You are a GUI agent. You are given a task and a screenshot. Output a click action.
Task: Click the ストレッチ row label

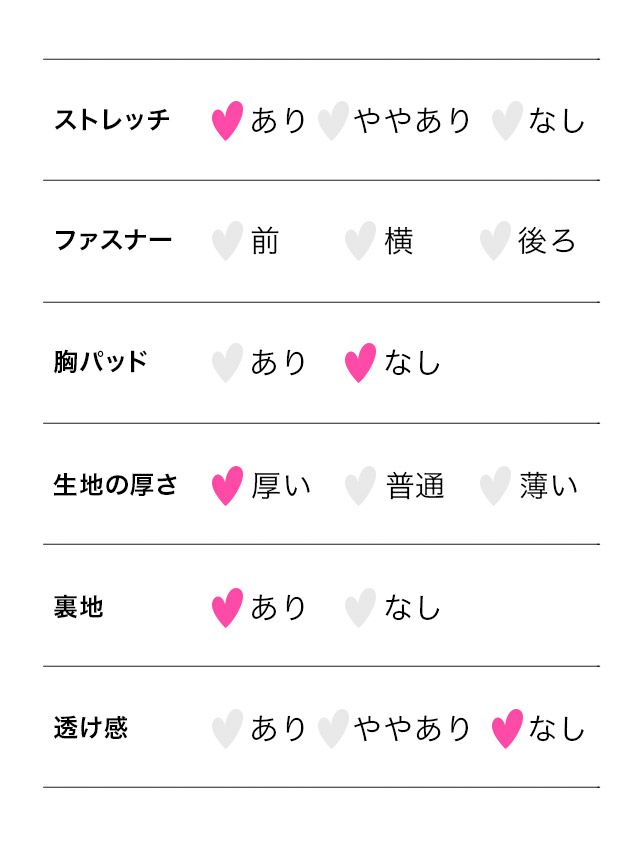(112, 121)
